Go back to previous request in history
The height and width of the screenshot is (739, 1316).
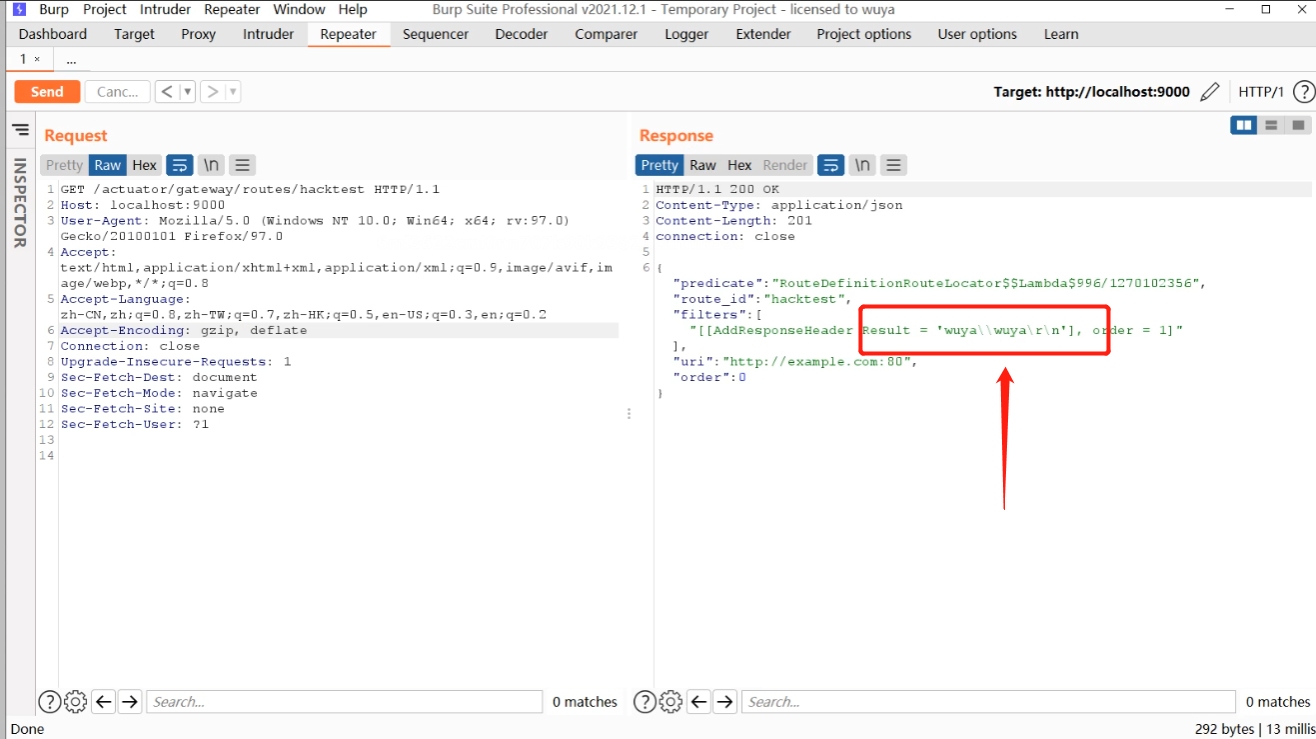pyautogui.click(x=167, y=91)
